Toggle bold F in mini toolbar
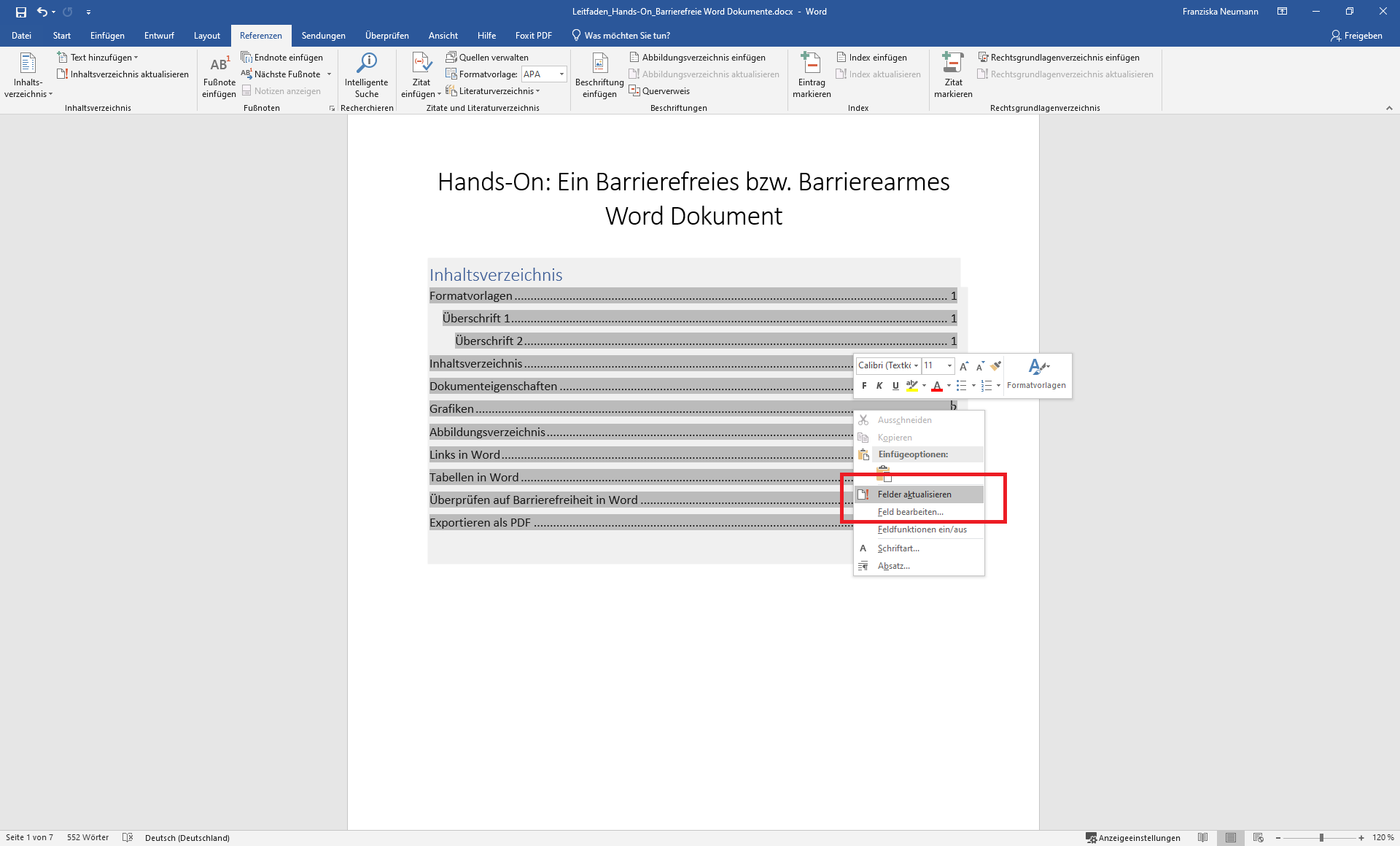This screenshot has height=846, width=1400. tap(864, 386)
